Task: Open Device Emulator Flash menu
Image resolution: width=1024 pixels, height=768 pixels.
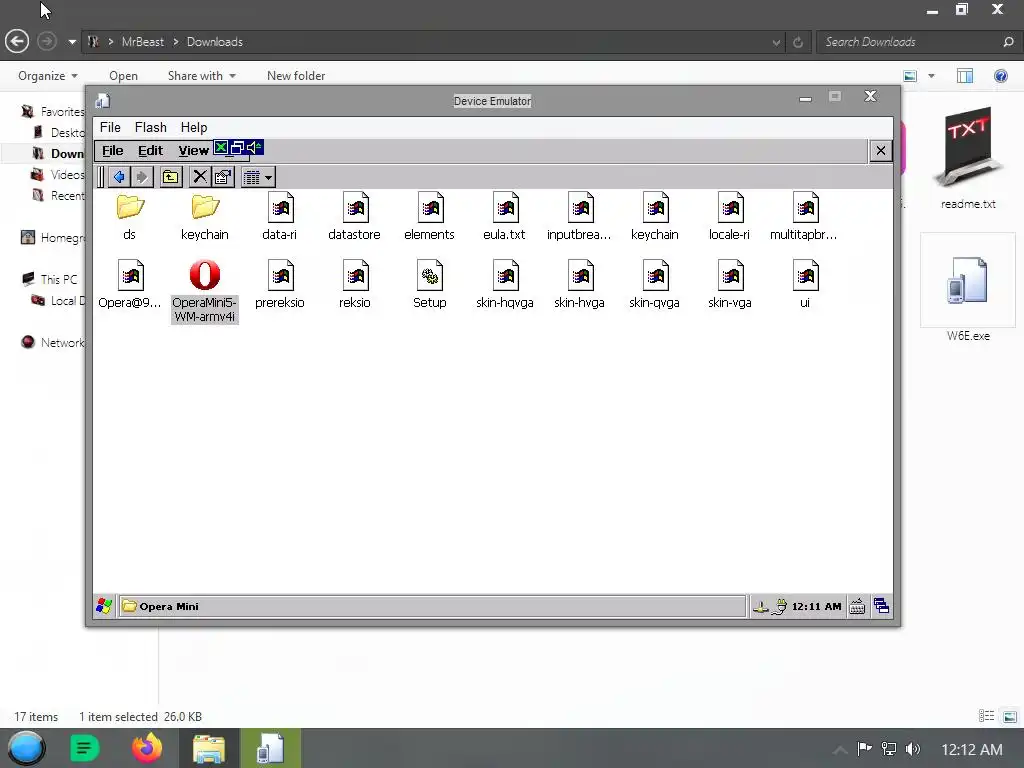Action: click(x=151, y=127)
